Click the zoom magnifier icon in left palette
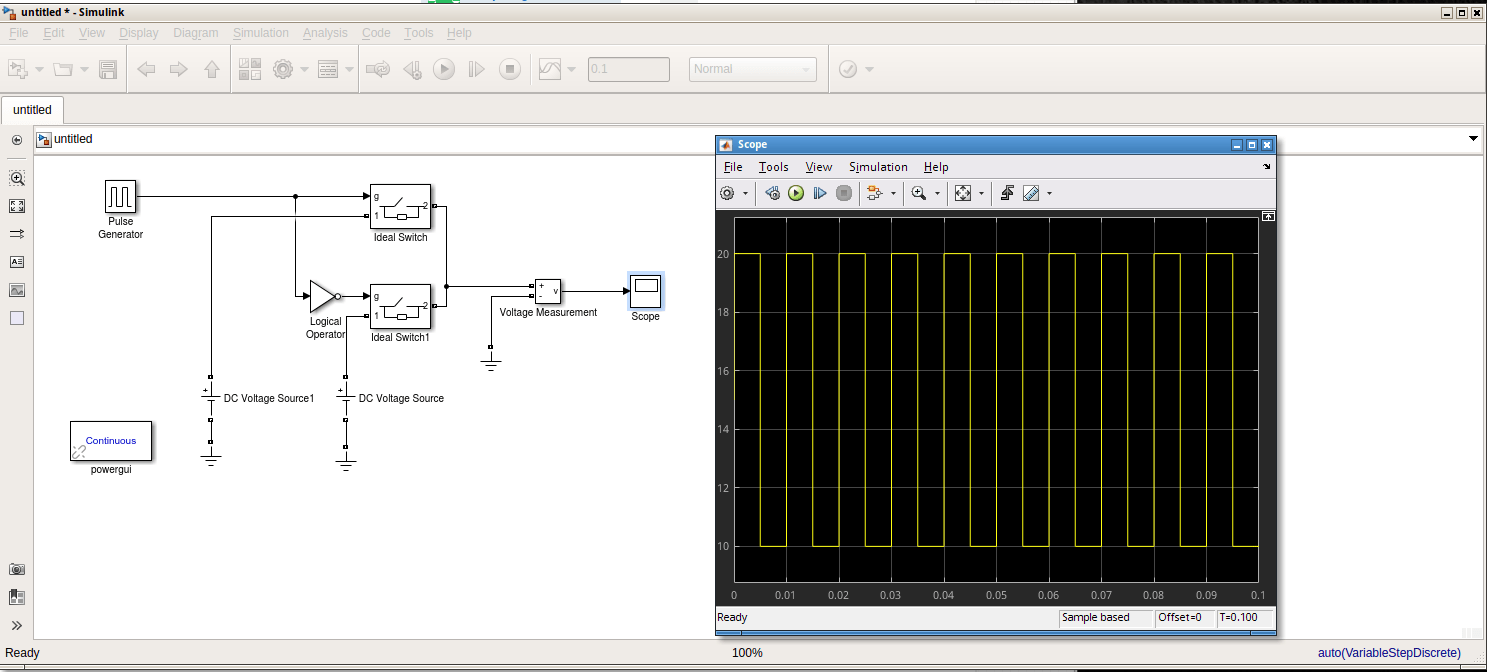1487x672 pixels. pos(16,178)
